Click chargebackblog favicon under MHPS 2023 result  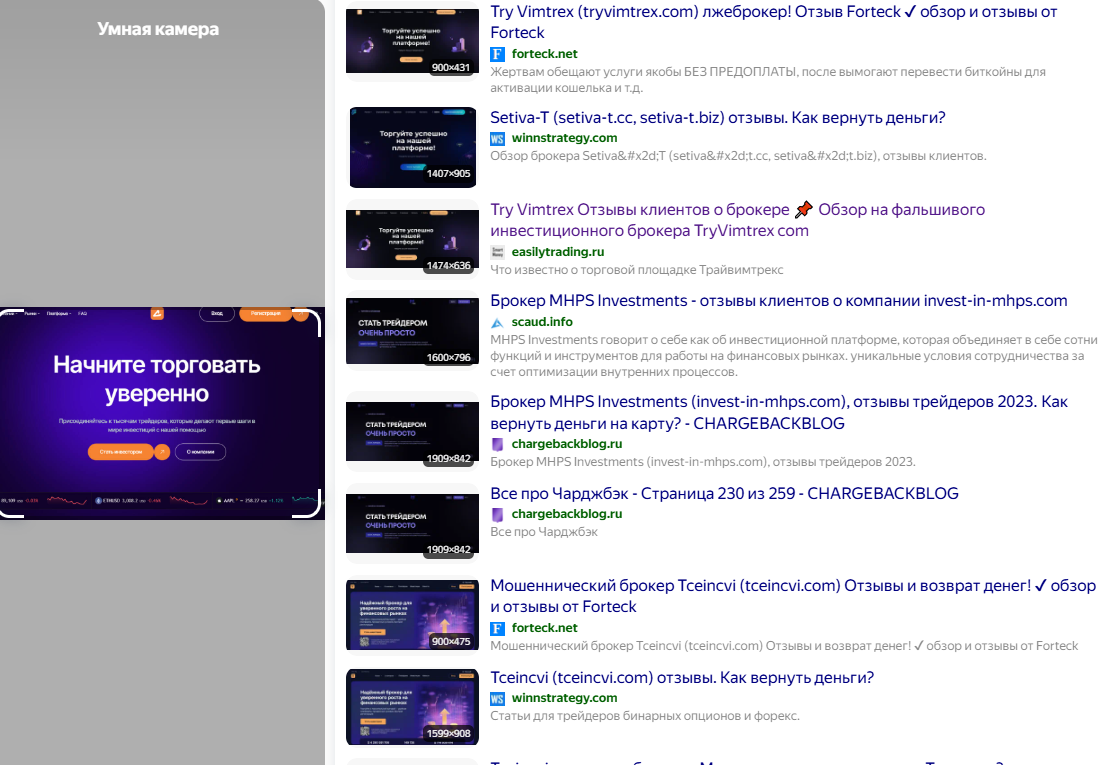498,444
